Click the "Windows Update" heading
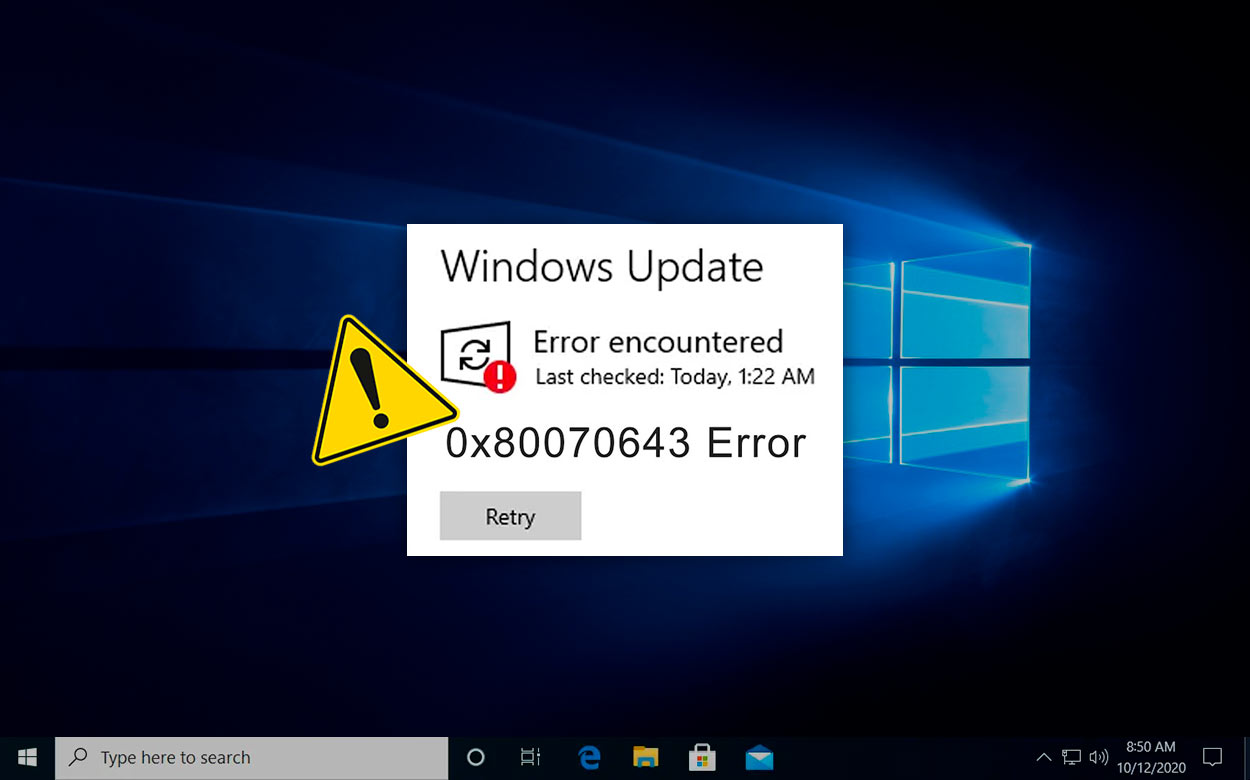 tap(602, 267)
